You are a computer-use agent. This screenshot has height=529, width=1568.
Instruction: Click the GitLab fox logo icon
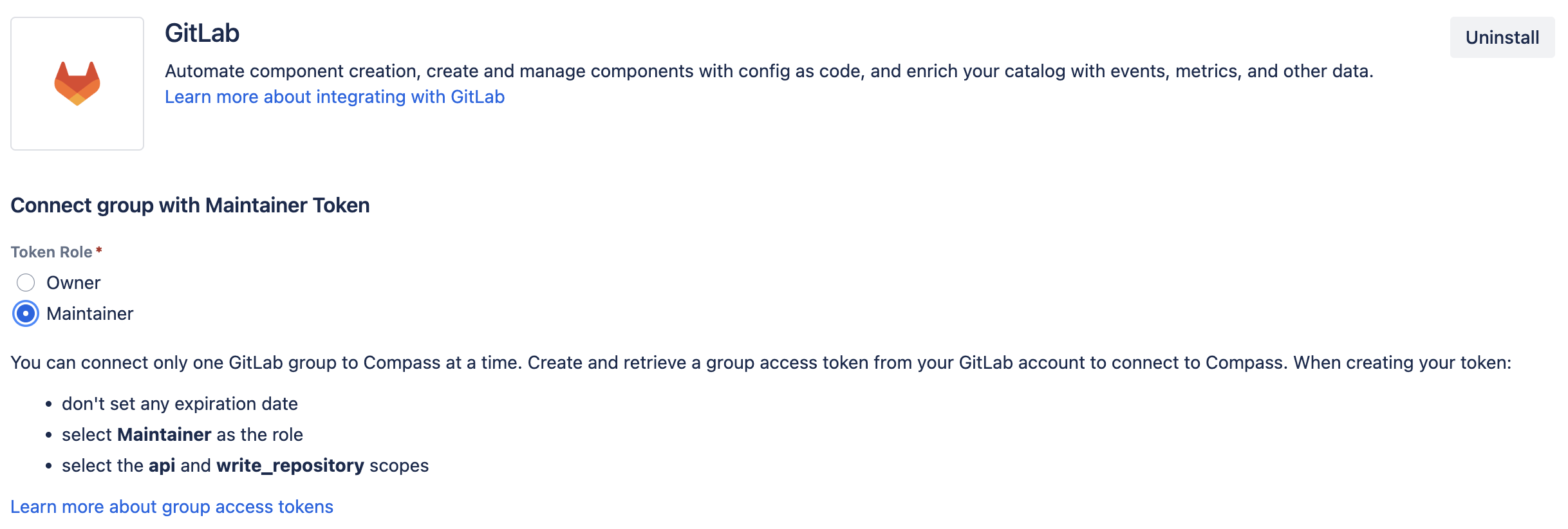77,82
